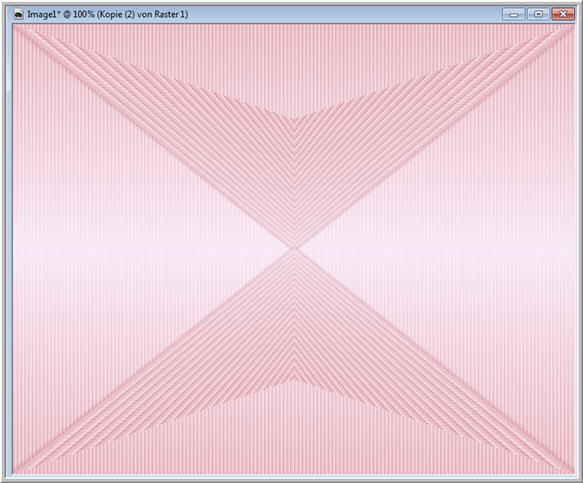The image size is (583, 483).
Task: Click the pale pink triangle on the left
Action: [x=112, y=249]
